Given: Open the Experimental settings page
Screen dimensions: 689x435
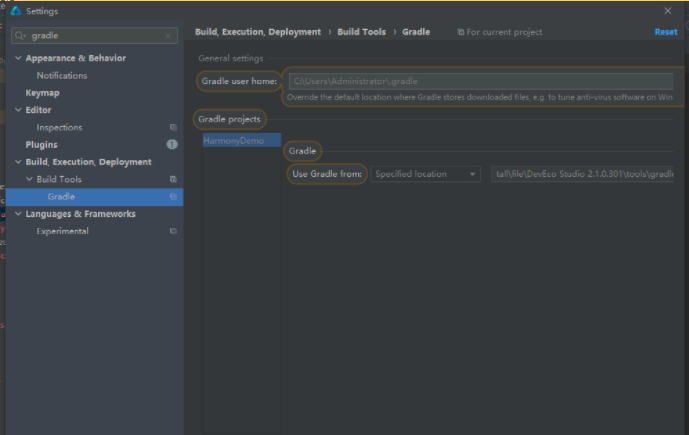Looking at the screenshot, I should 62,231.
